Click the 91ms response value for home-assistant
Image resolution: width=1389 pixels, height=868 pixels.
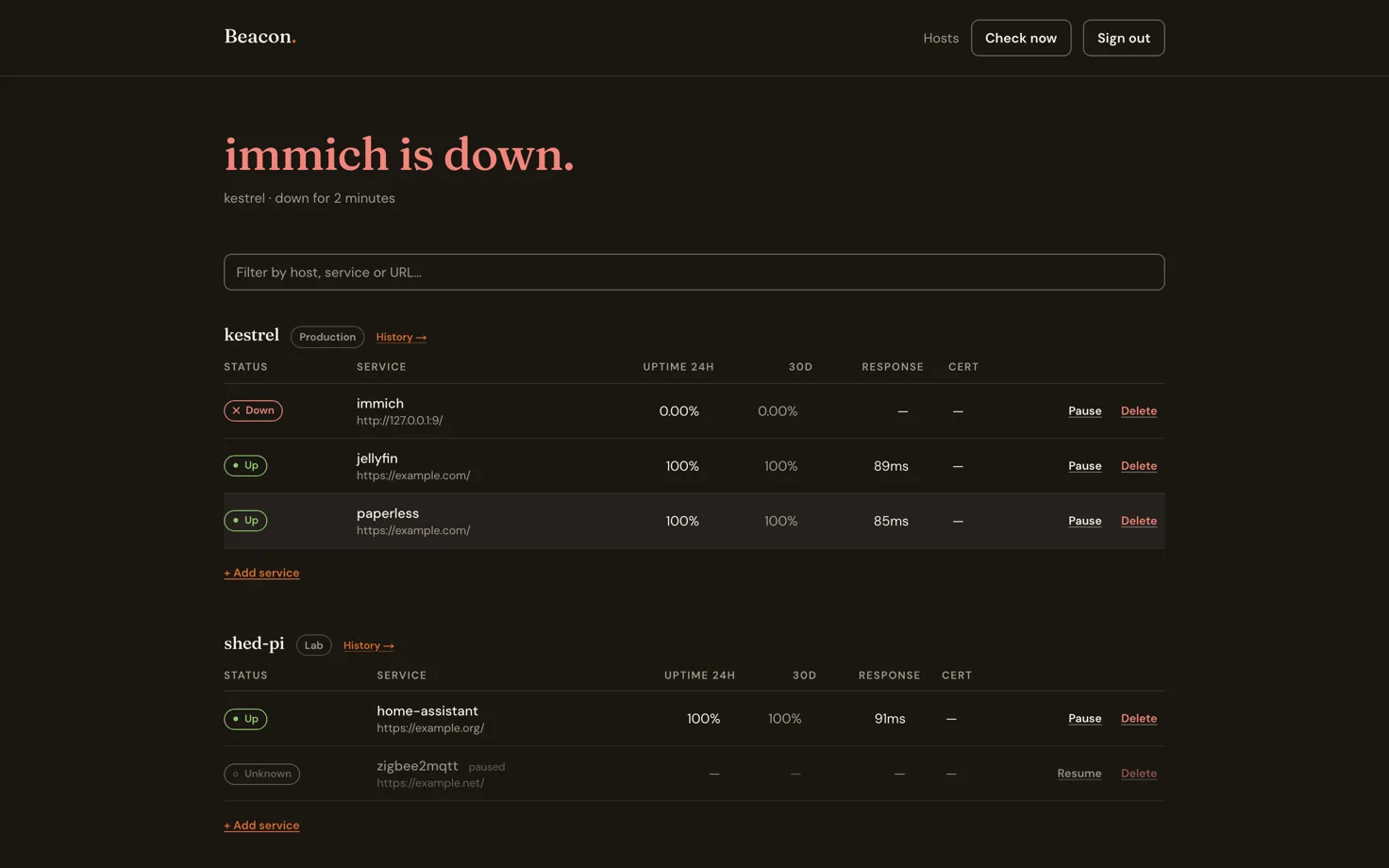[x=890, y=719]
